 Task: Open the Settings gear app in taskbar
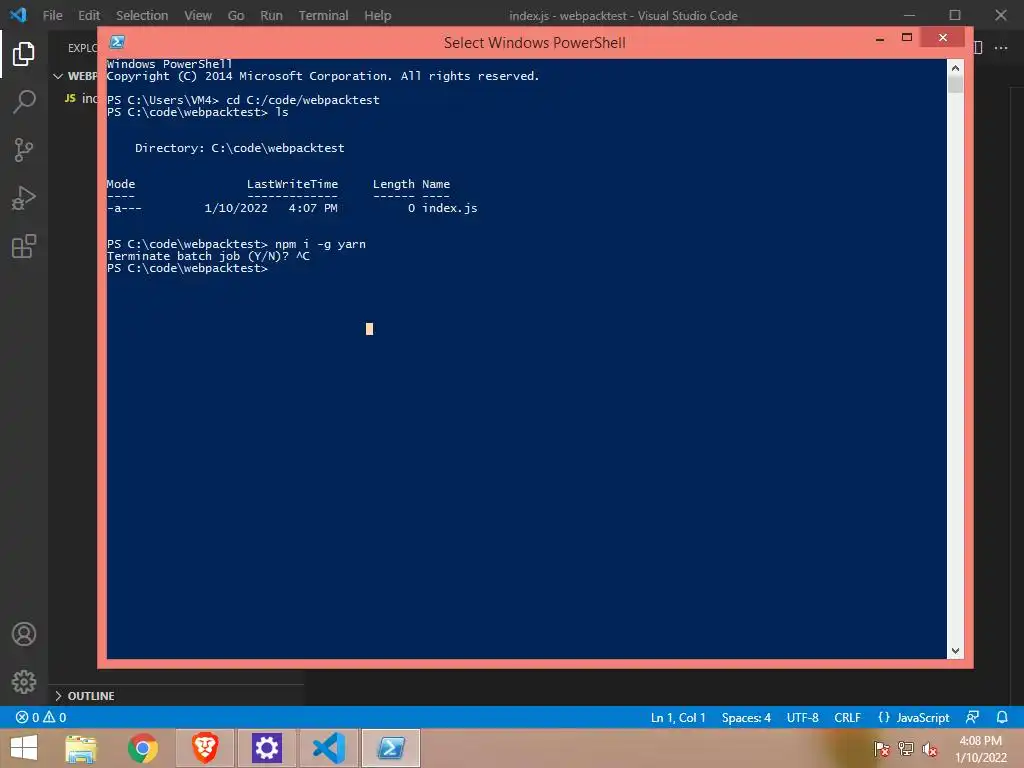point(267,748)
